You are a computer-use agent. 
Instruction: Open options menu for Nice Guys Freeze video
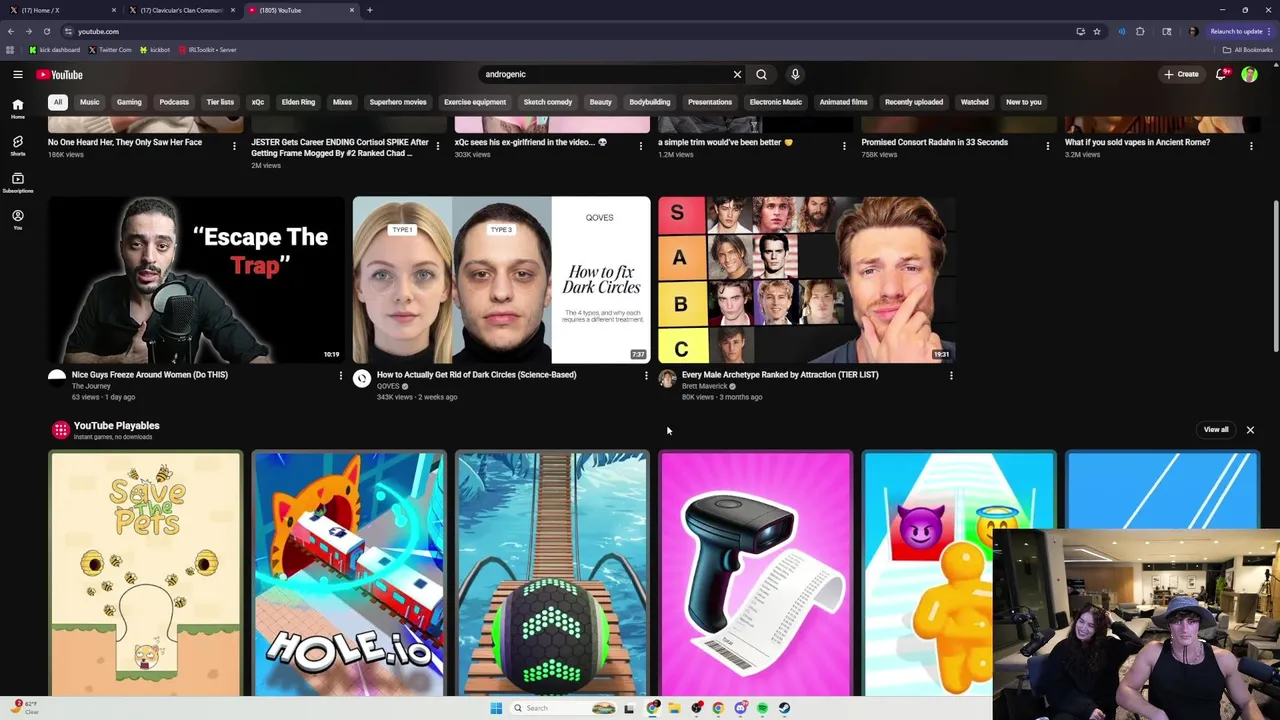point(340,376)
